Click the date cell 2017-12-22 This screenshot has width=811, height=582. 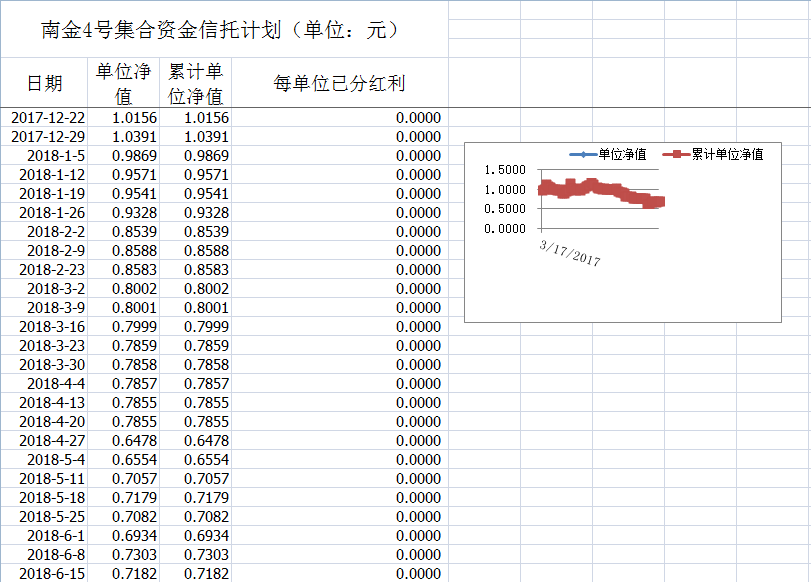pos(47,118)
